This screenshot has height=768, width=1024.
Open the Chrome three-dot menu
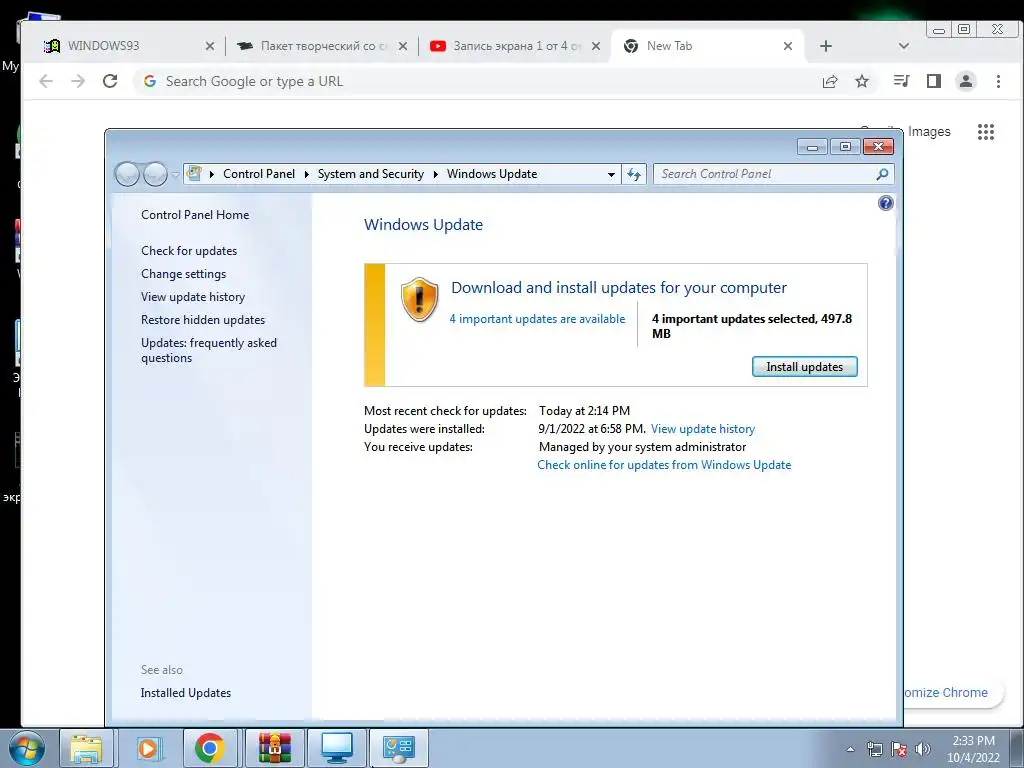pyautogui.click(x=998, y=81)
